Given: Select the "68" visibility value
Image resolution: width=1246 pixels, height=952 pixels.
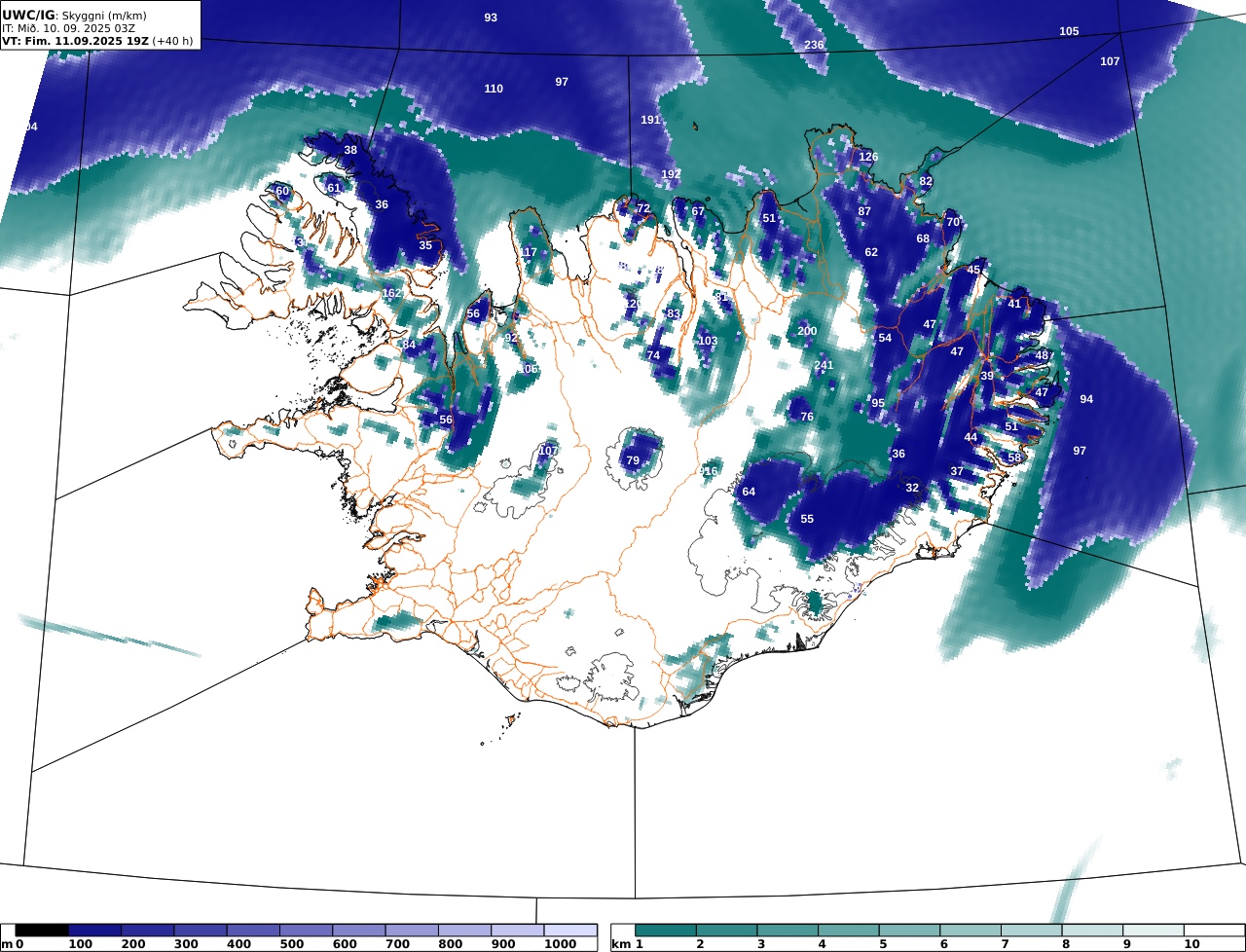Looking at the screenshot, I should pos(923,238).
